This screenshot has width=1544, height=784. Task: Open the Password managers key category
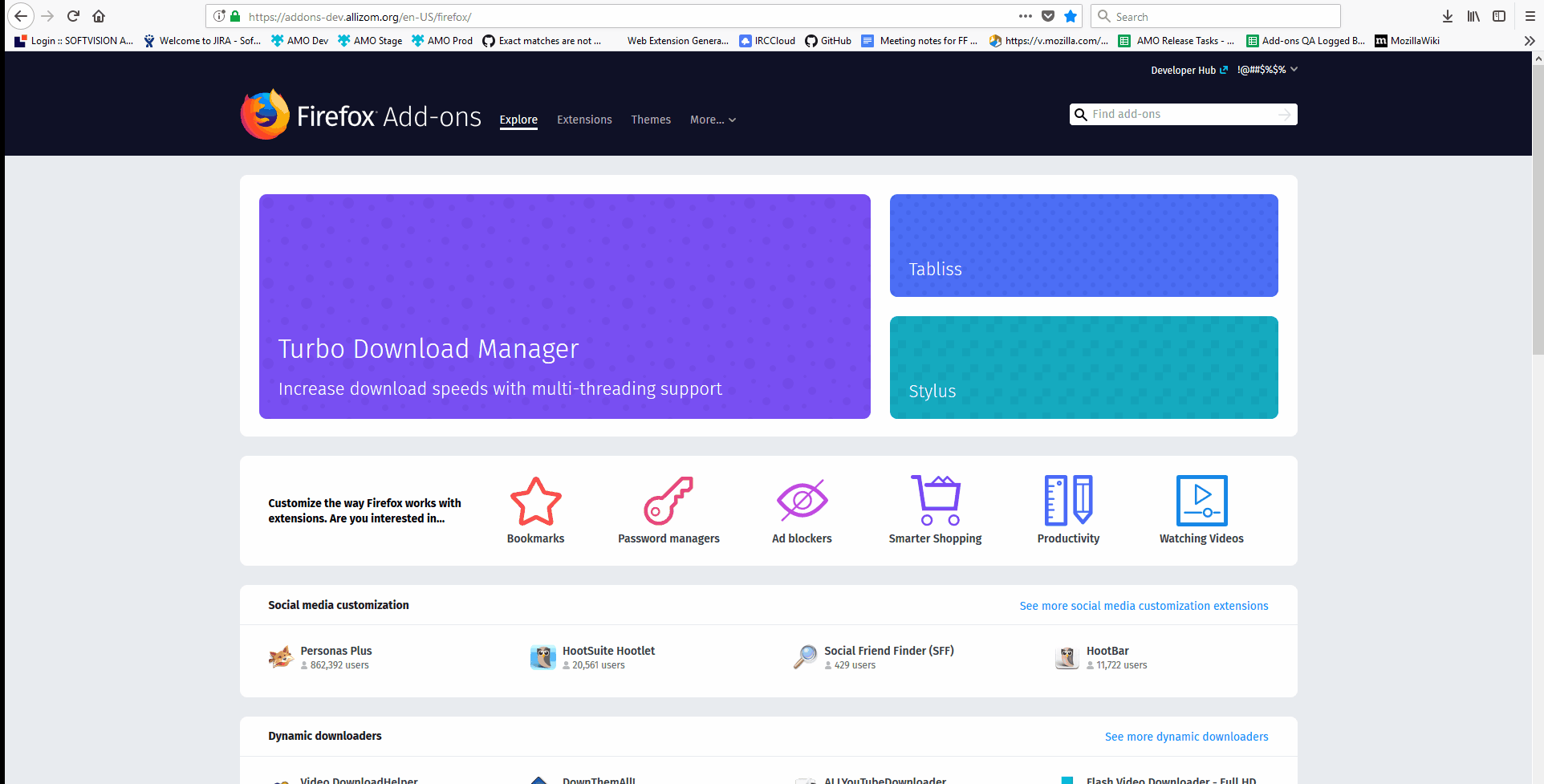click(x=668, y=501)
